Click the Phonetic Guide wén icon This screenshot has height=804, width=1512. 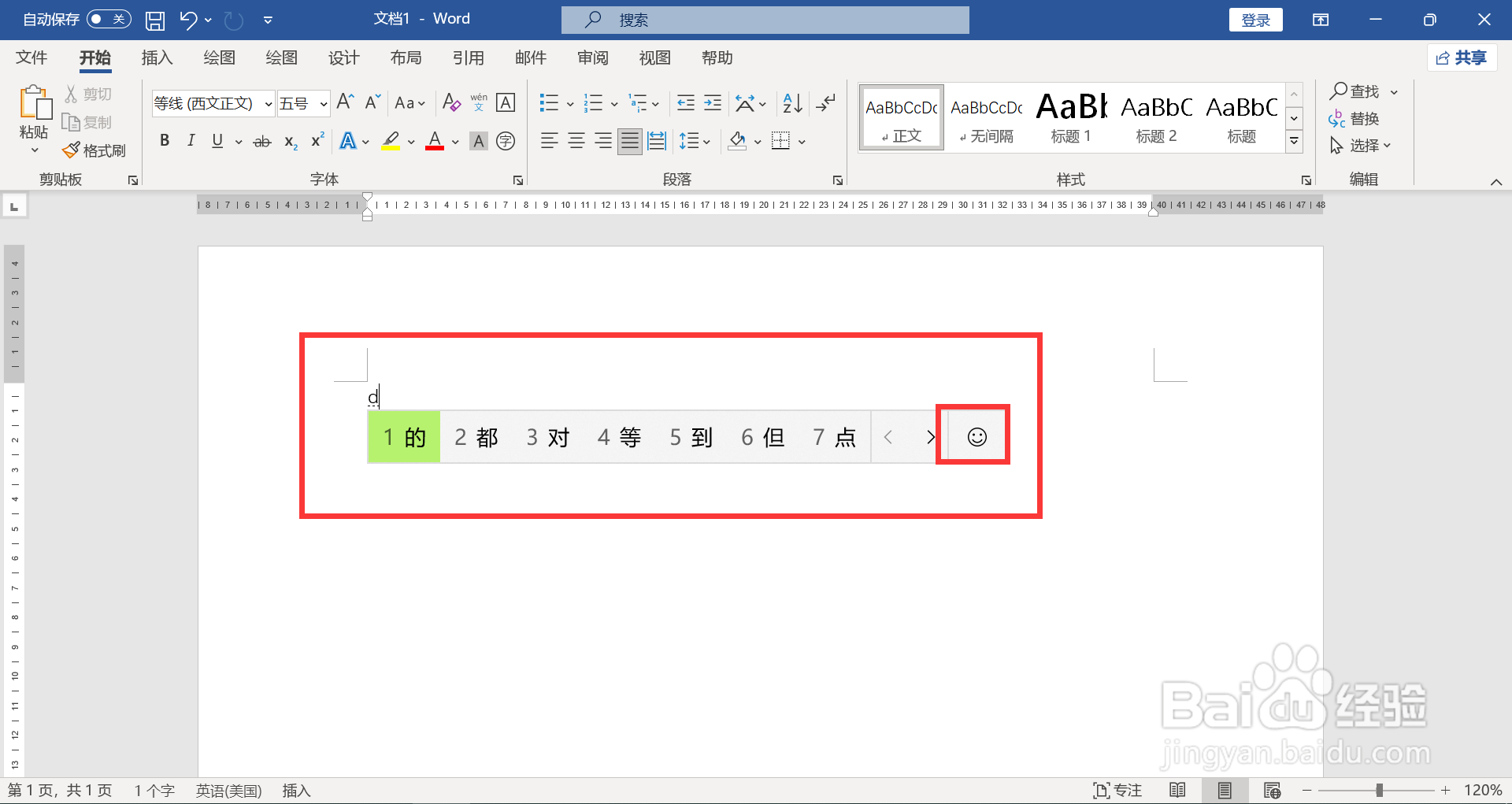pyautogui.click(x=479, y=102)
